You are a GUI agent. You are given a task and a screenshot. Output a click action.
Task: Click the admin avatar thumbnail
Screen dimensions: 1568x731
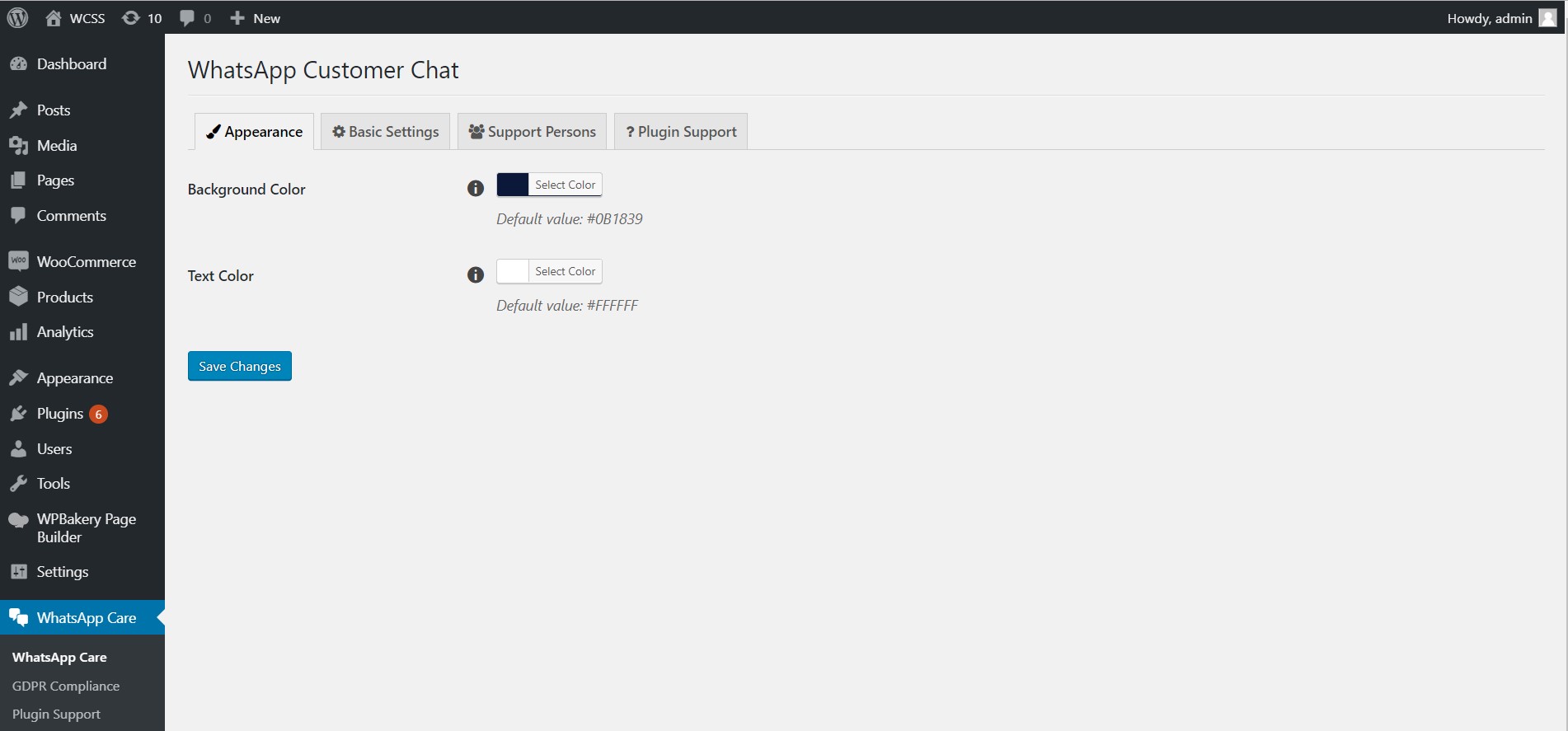tap(1547, 18)
